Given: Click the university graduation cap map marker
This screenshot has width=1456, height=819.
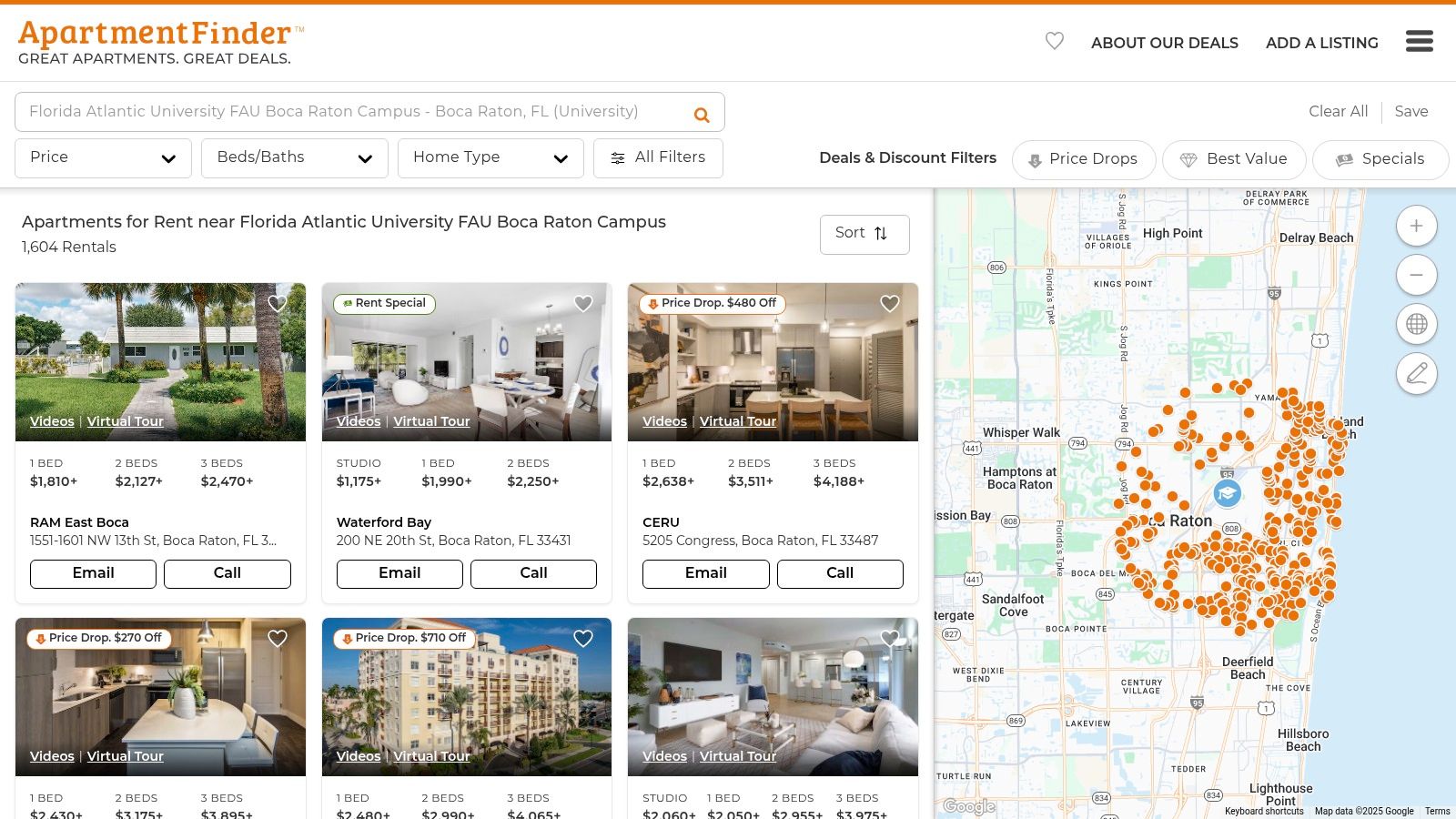Looking at the screenshot, I should click(x=1227, y=493).
